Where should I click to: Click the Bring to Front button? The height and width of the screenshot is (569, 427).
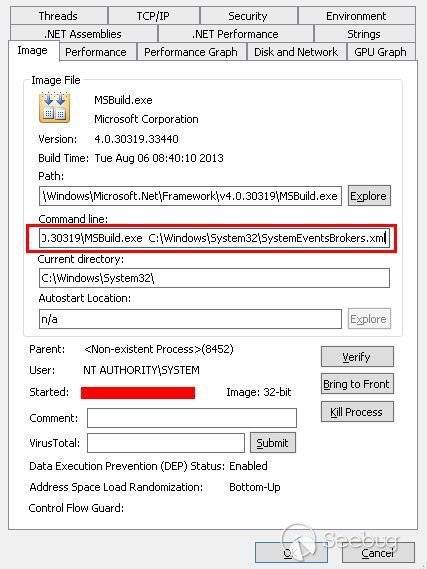[357, 384]
